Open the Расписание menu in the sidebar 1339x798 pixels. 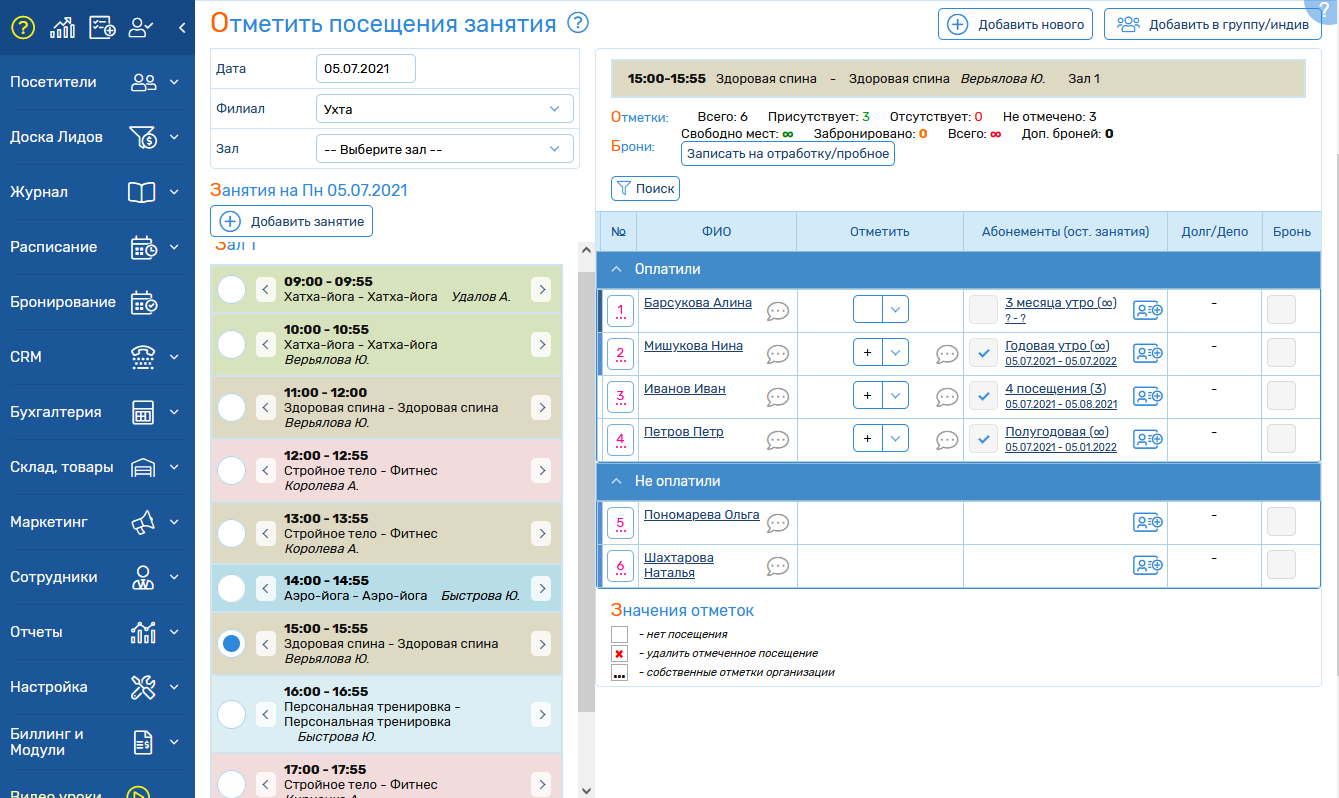click(97, 247)
